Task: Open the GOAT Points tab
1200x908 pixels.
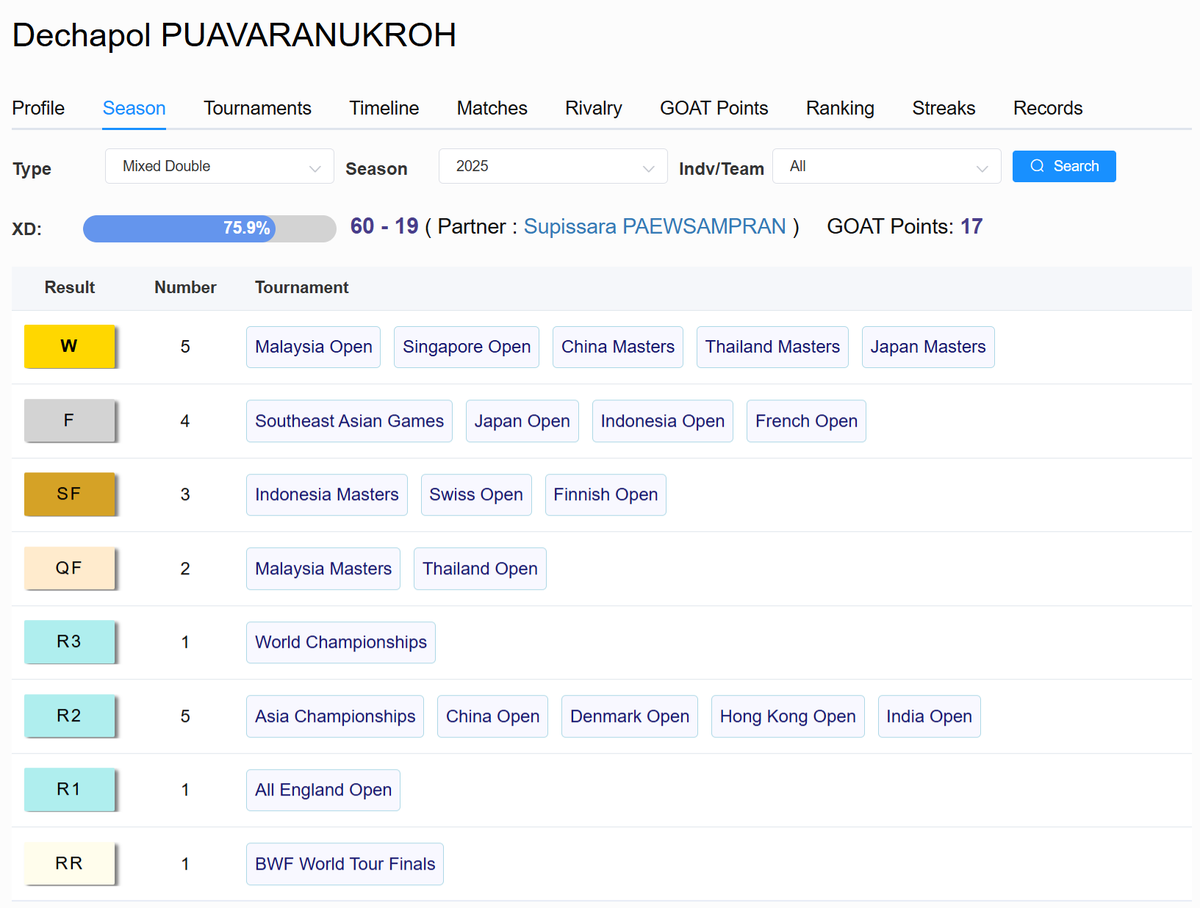Action: 714,108
